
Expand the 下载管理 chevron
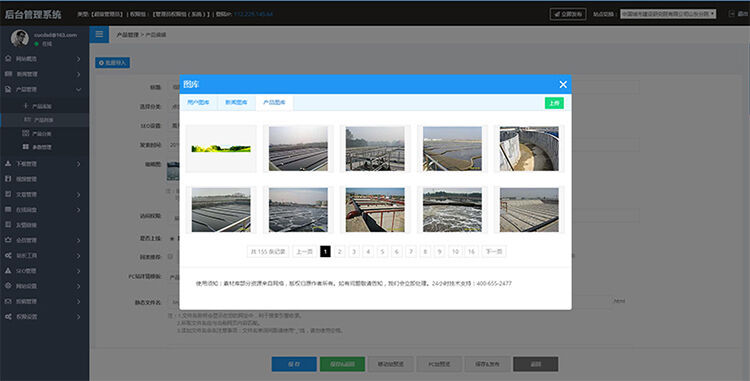pos(78,164)
